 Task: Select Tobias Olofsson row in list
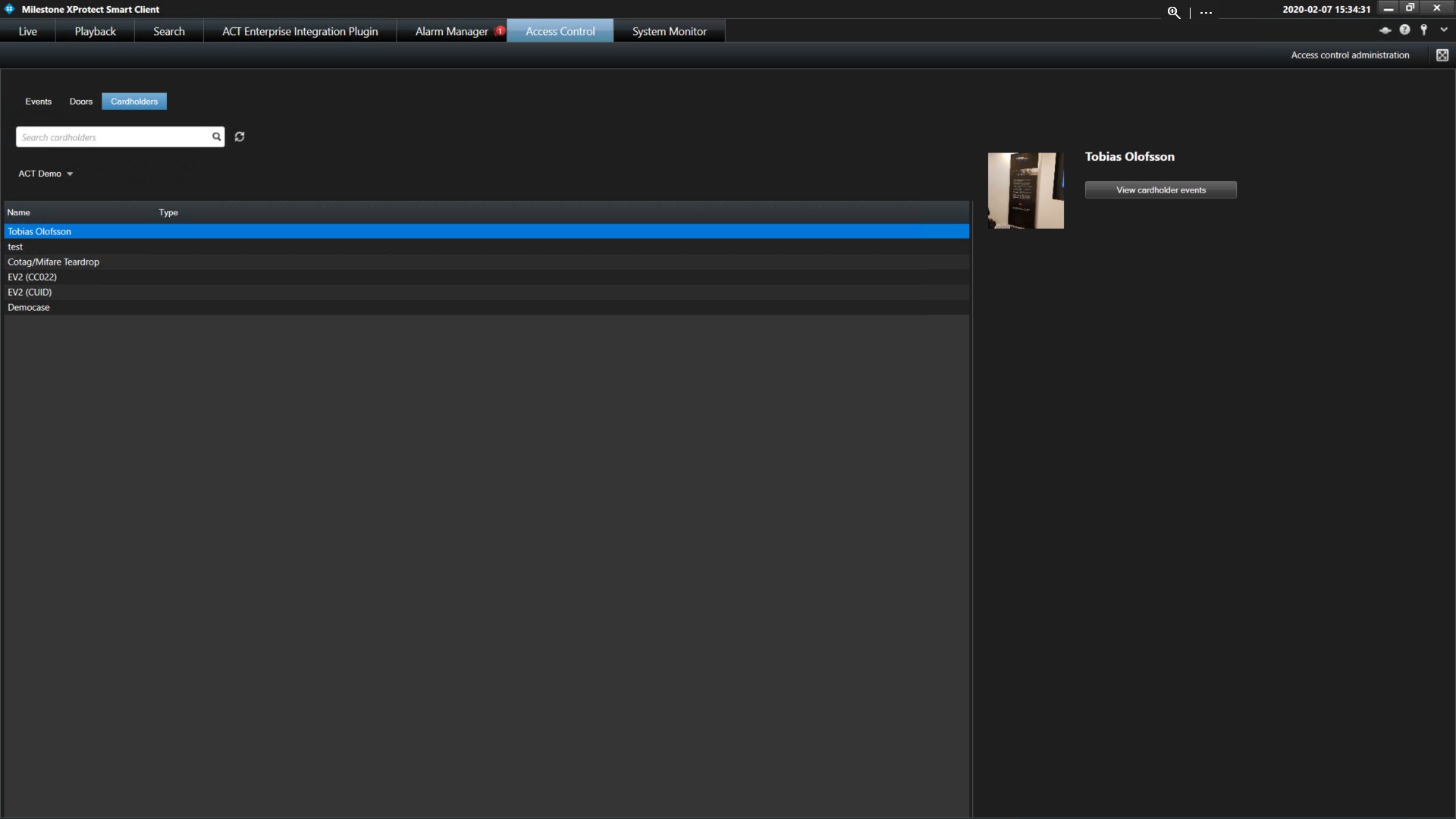click(487, 231)
